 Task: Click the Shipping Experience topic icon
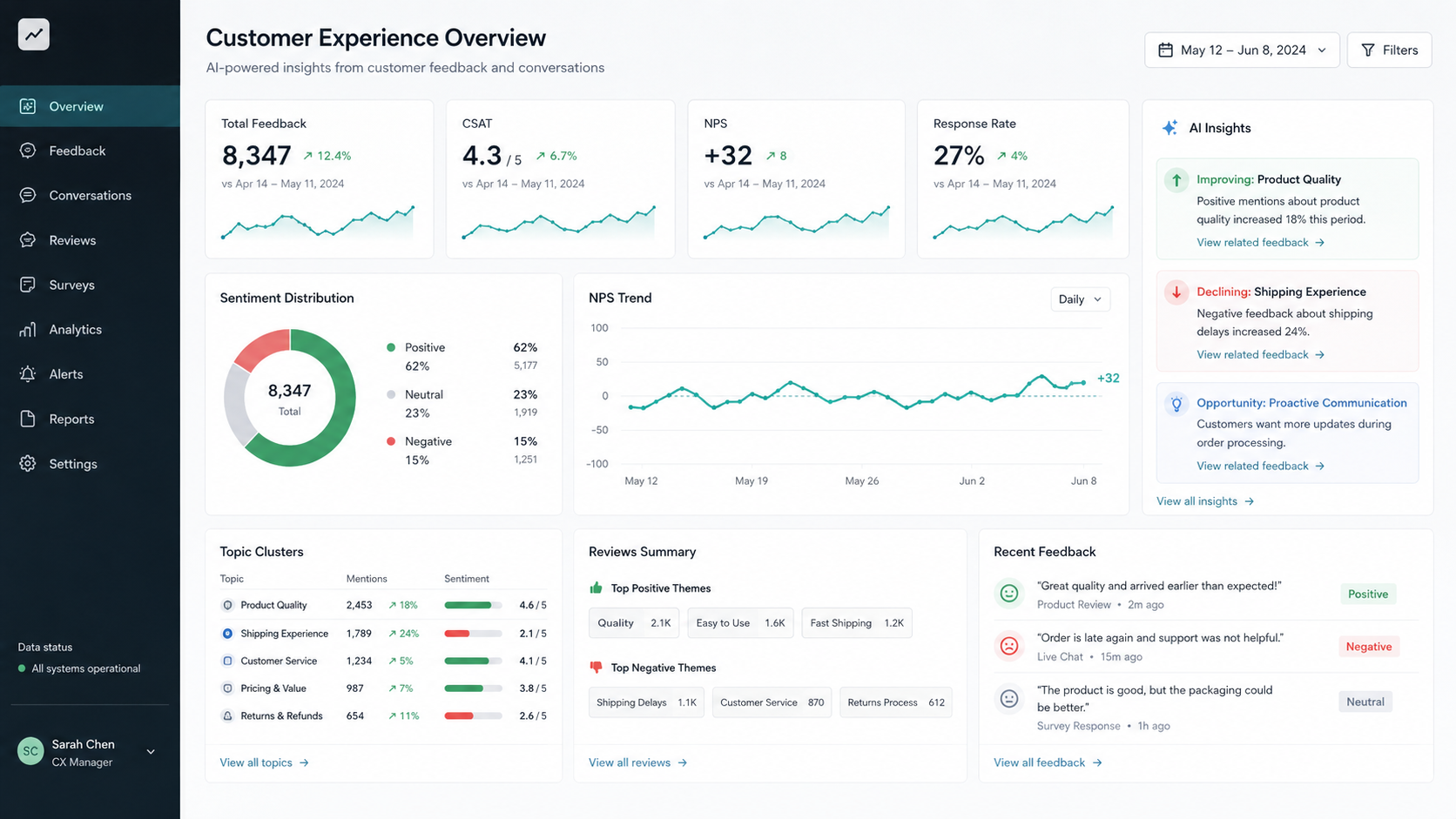[x=227, y=634]
